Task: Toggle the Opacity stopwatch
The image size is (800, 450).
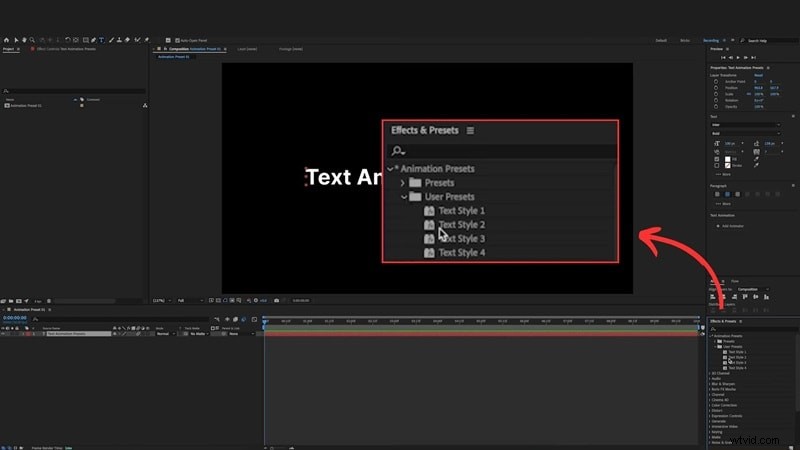Action: point(716,107)
